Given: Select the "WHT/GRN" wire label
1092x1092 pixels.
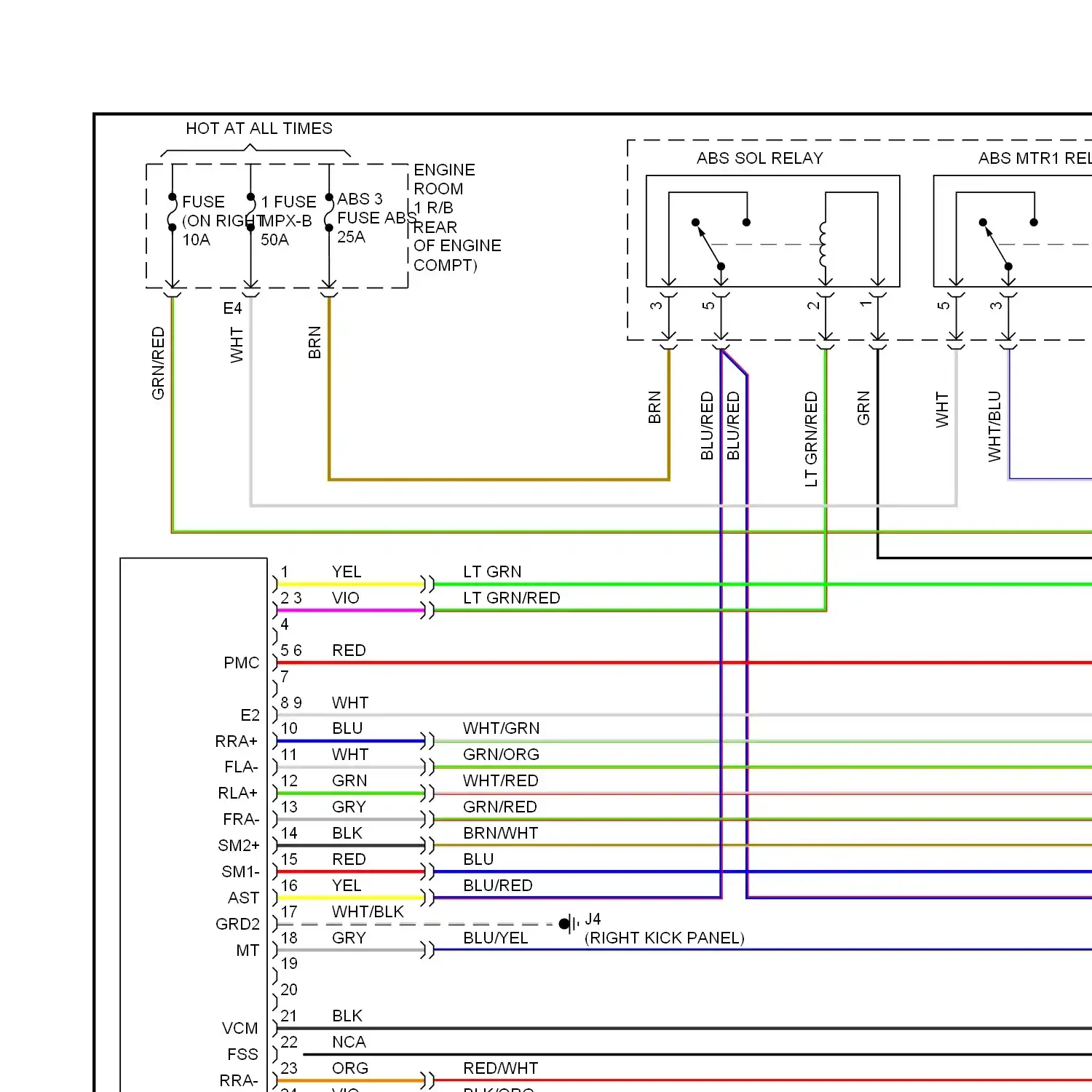Looking at the screenshot, I should click(502, 729).
